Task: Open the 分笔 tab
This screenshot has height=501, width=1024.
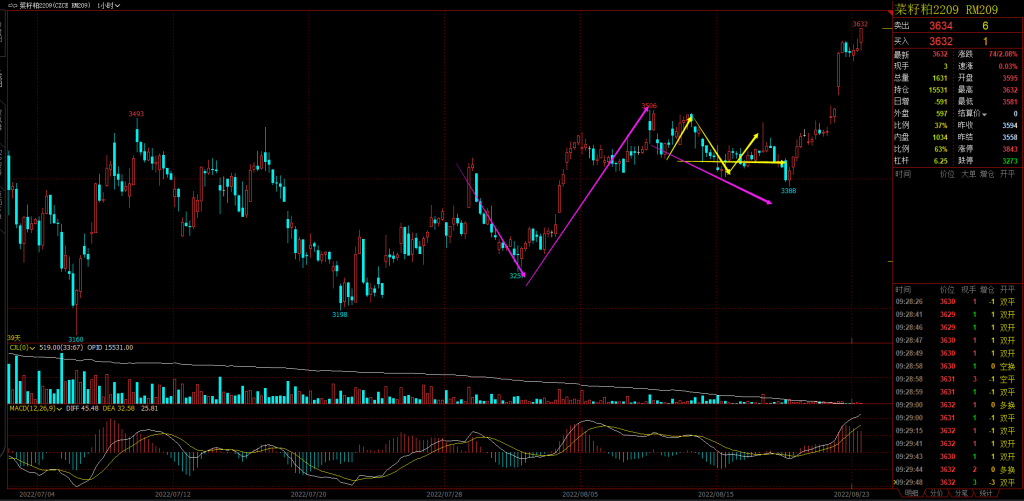Action: click(x=961, y=493)
